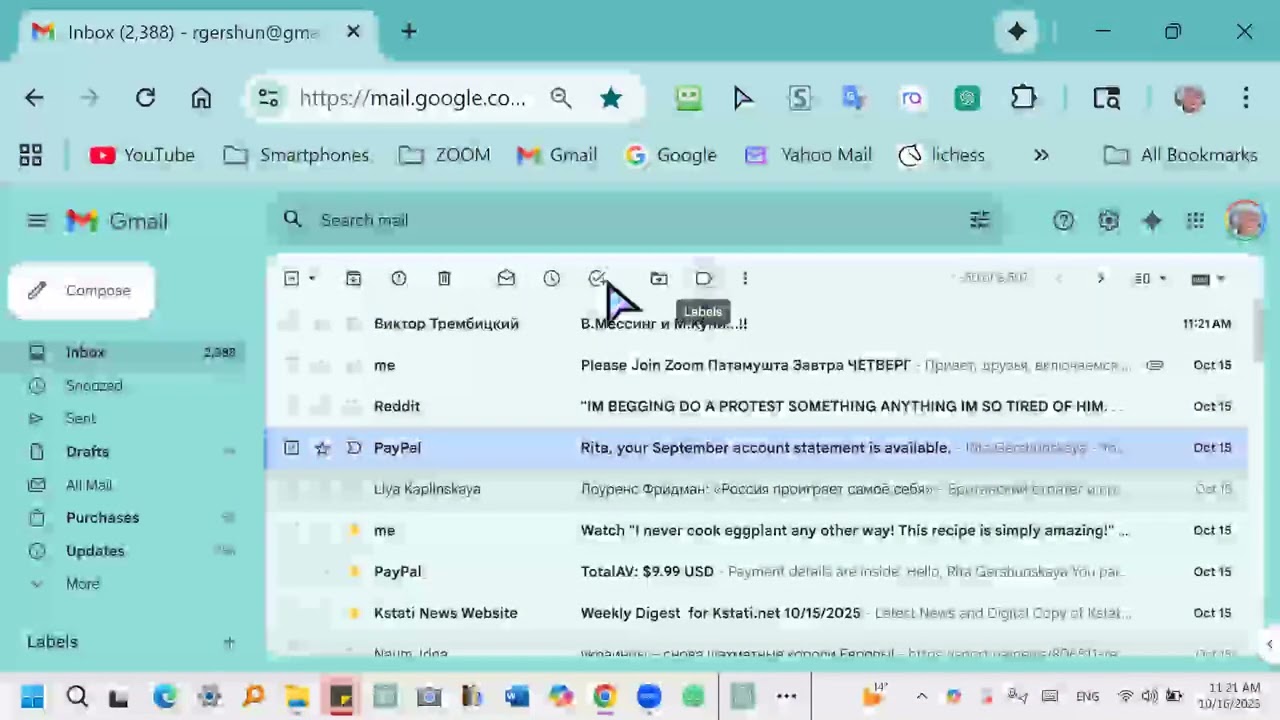Open the three-dot More options in mail toolbar

pos(745,279)
